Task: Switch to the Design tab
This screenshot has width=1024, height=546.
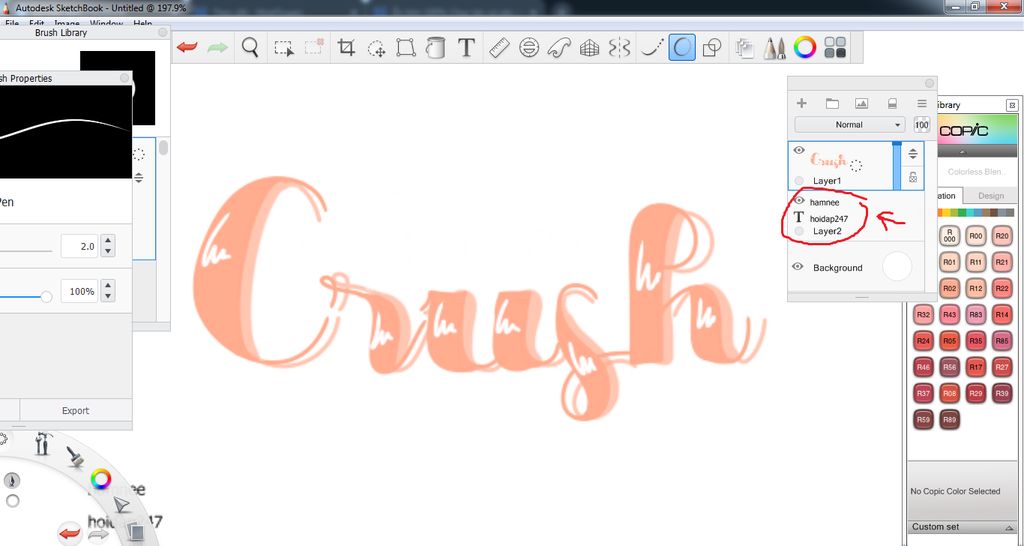Action: [991, 196]
